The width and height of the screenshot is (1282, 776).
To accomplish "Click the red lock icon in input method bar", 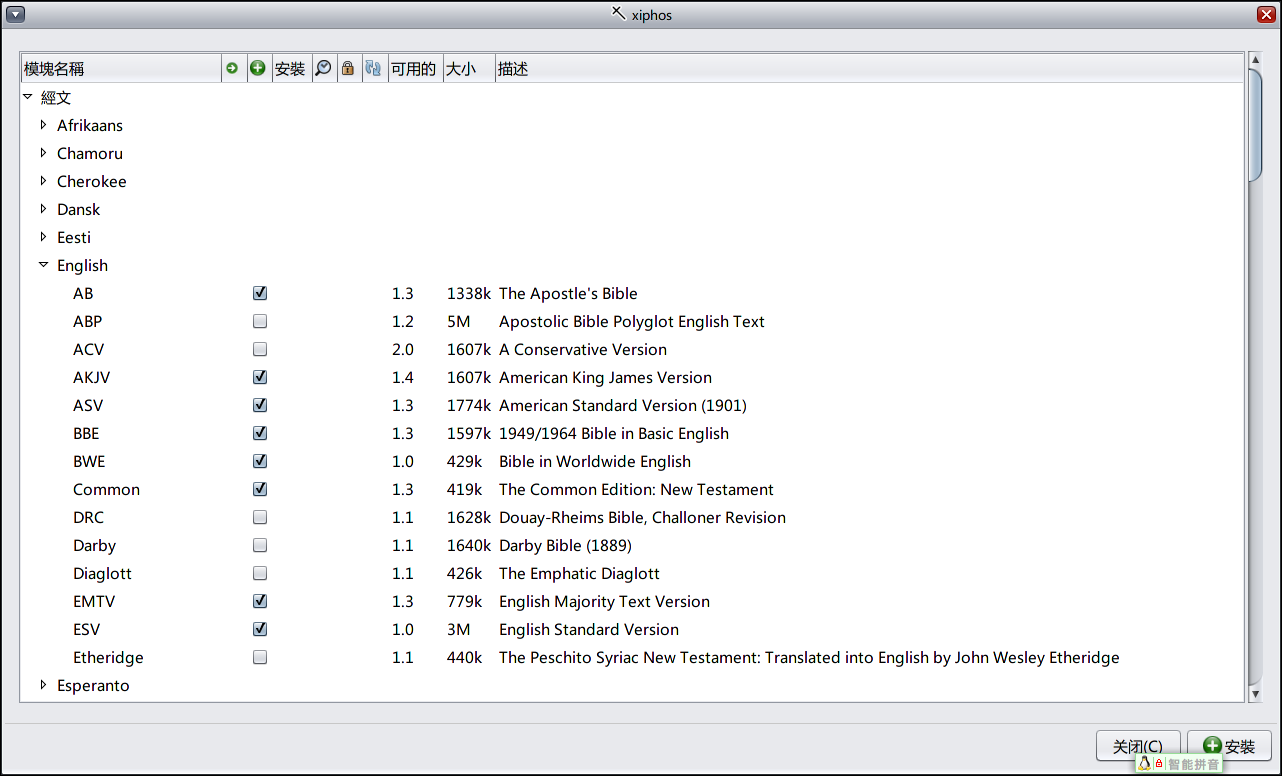I will coord(1159,764).
